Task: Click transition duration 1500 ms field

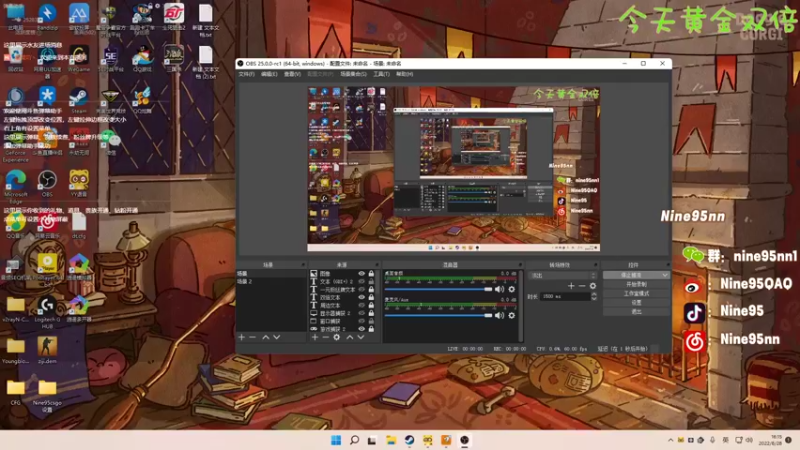Action: coord(565,296)
